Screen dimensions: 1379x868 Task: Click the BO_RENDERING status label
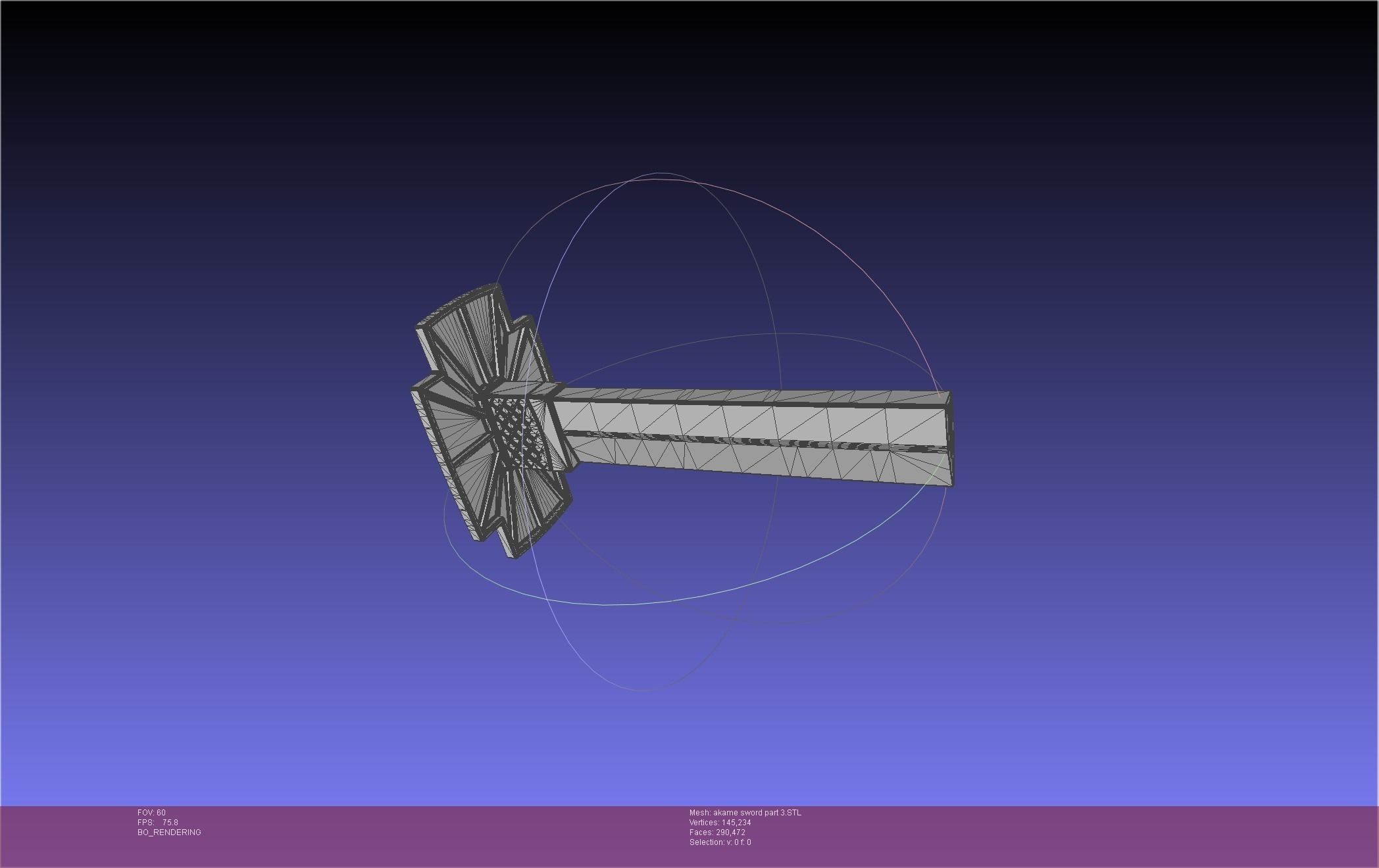coord(169,832)
